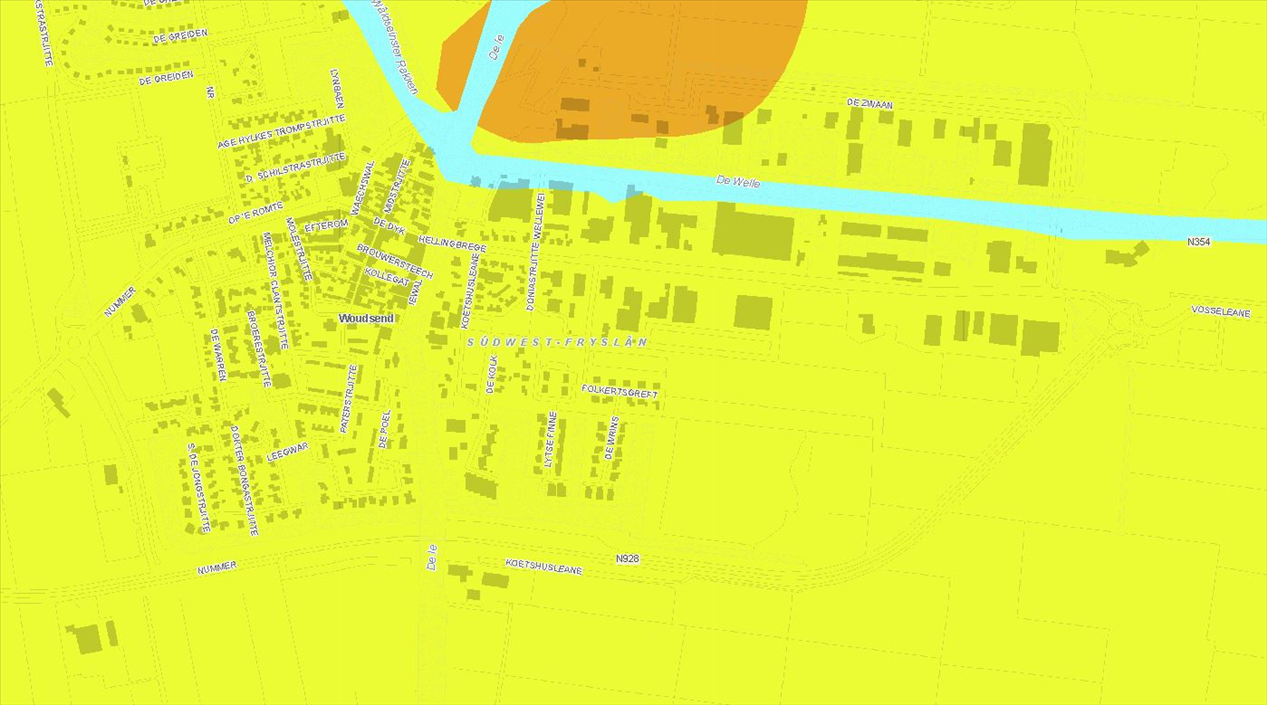Image resolution: width=1267 pixels, height=705 pixels.
Task: Click the vertical KOETSHUSLEANE label beside IEWAL
Action: 469,290
